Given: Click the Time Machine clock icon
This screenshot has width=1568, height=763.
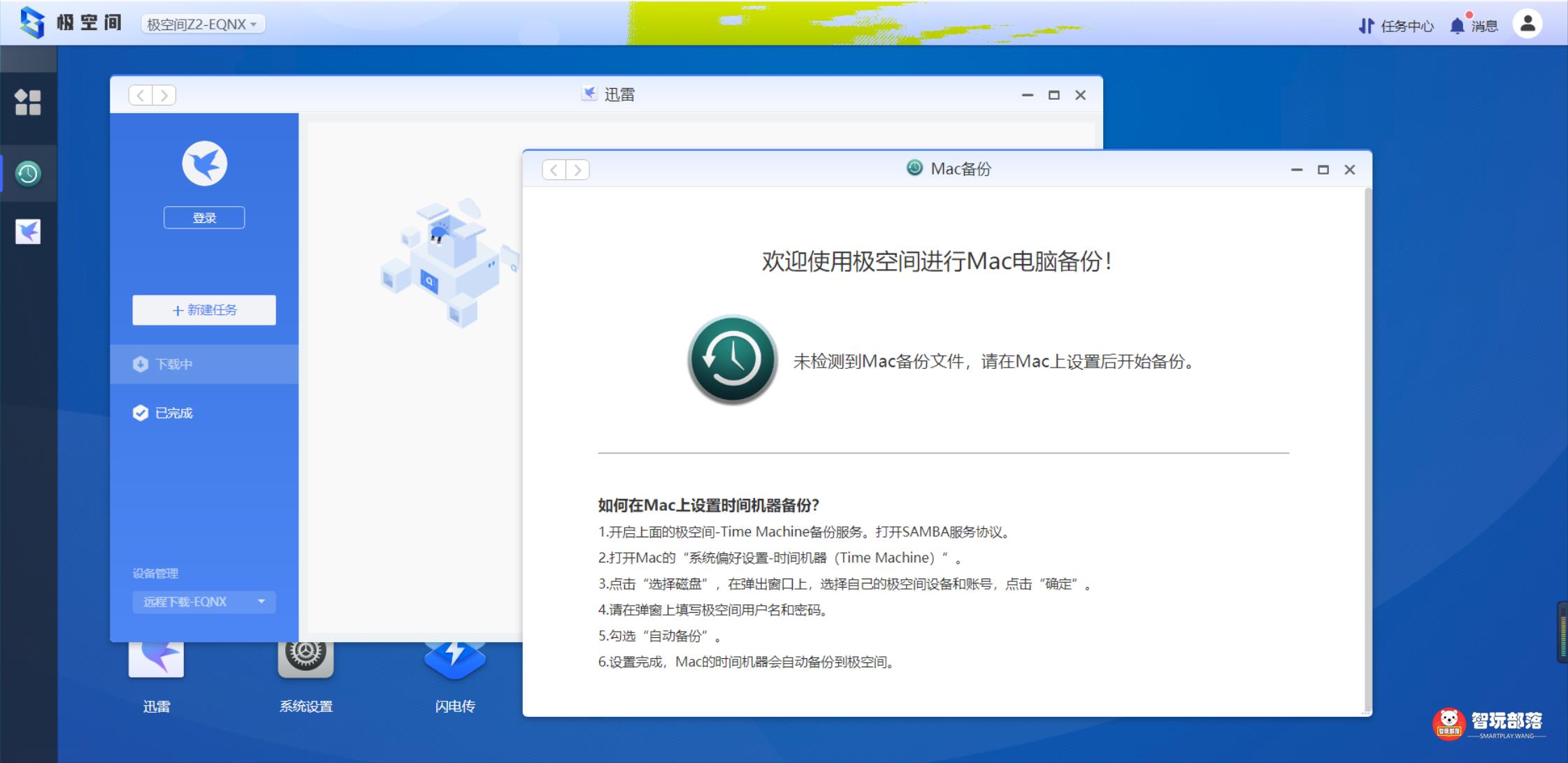Looking at the screenshot, I should [x=732, y=360].
